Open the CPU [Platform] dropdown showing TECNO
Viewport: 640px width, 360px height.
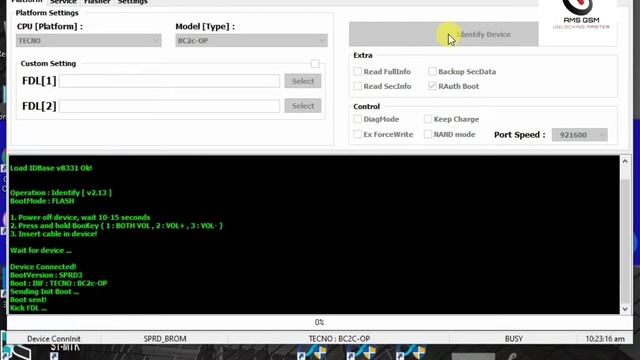pyautogui.click(x=89, y=40)
